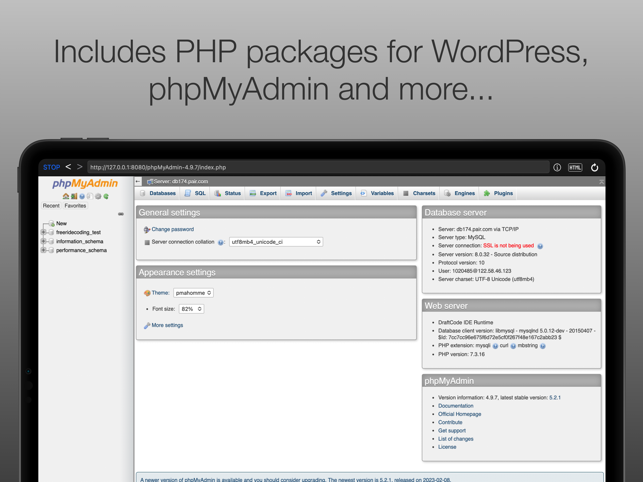Open the Home icon in sidebar
The image size is (643, 482).
(x=66, y=196)
